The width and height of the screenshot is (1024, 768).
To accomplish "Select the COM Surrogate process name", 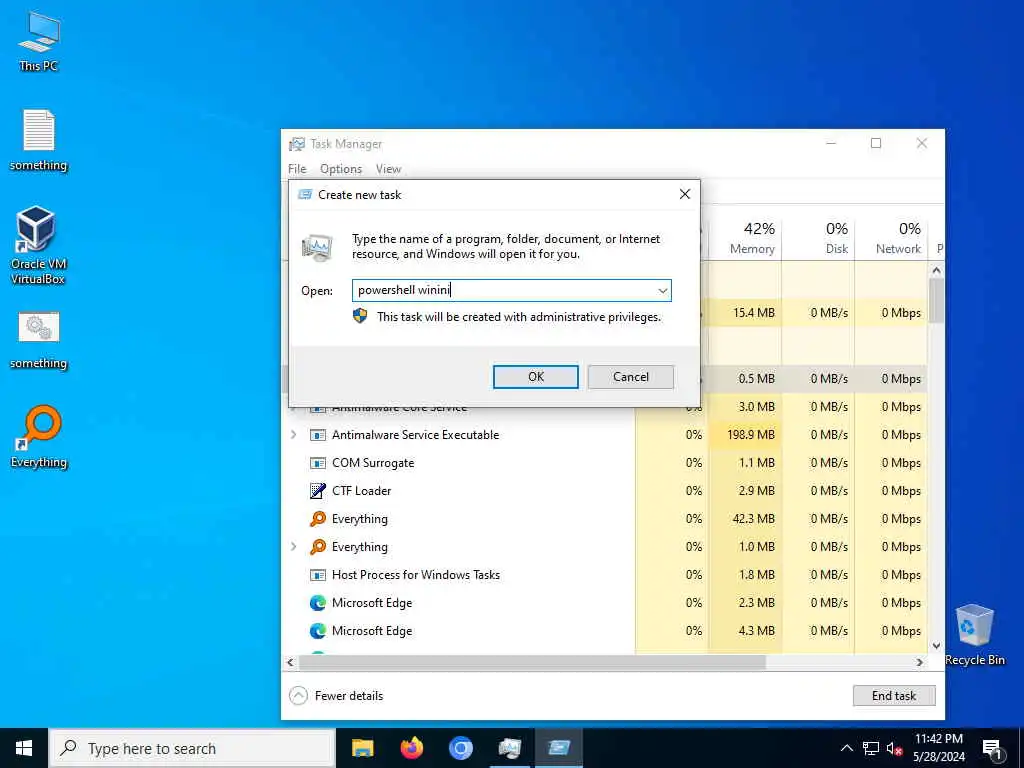I will point(373,463).
